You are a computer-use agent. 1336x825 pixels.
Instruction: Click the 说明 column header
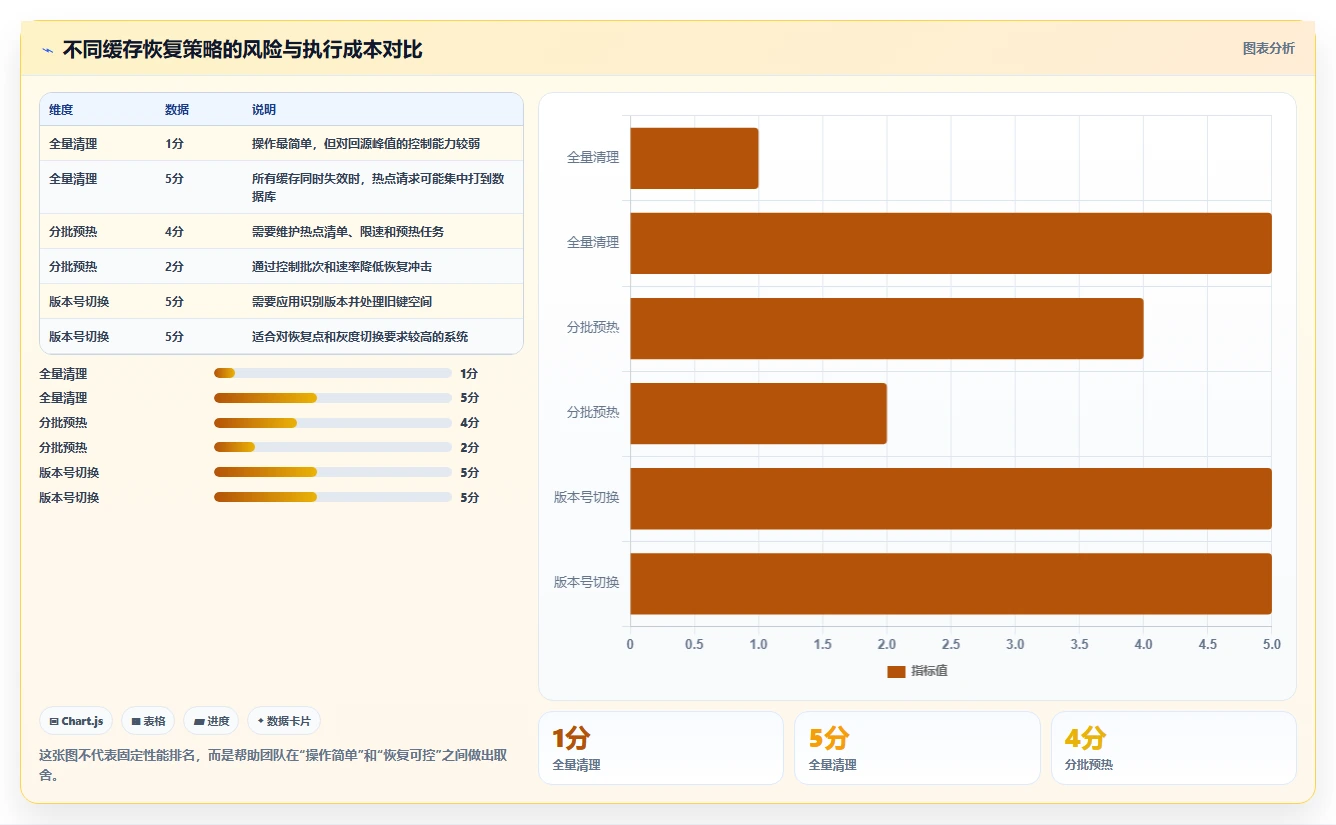[x=264, y=109]
